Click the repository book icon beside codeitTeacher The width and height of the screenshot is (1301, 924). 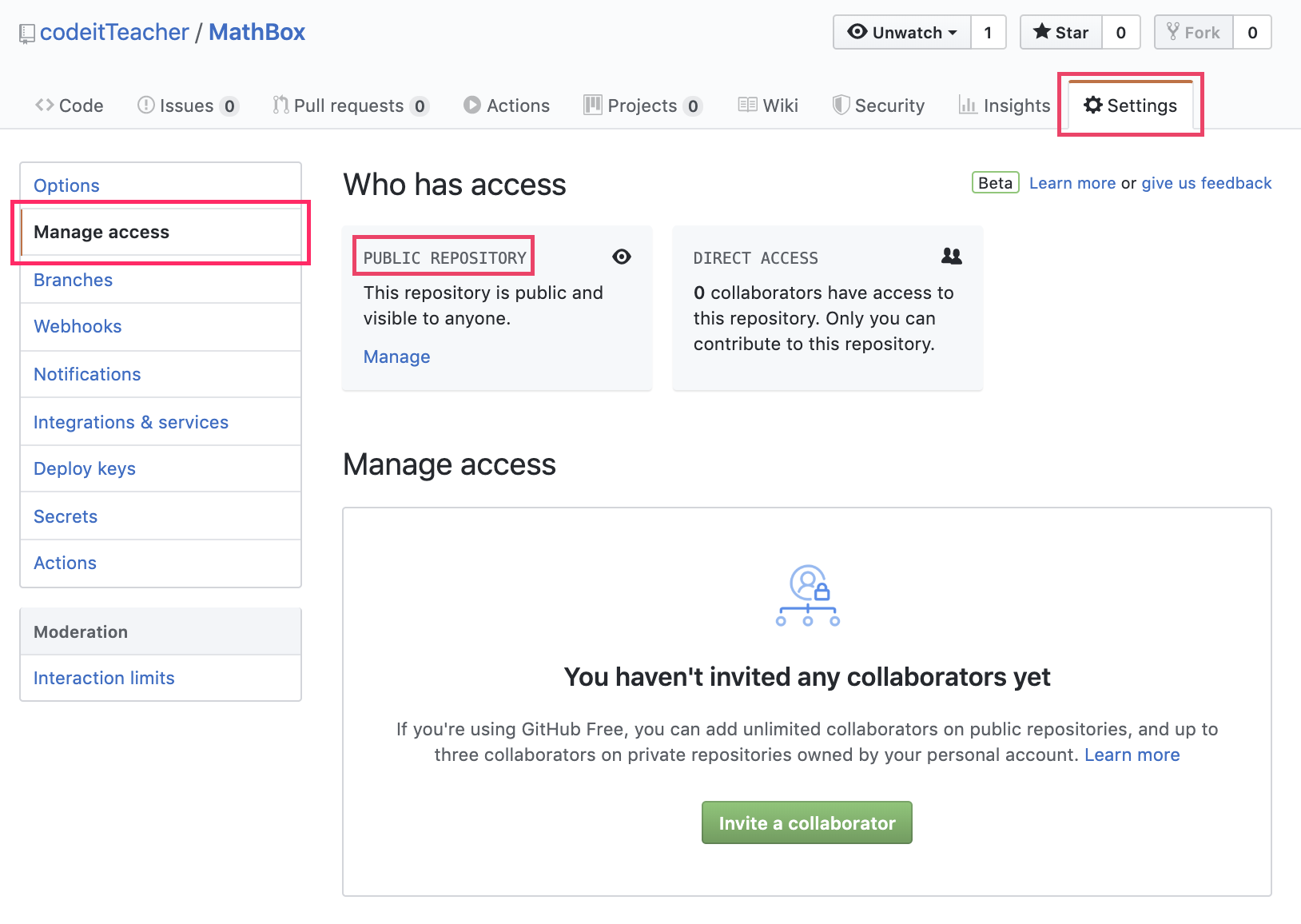point(27,34)
